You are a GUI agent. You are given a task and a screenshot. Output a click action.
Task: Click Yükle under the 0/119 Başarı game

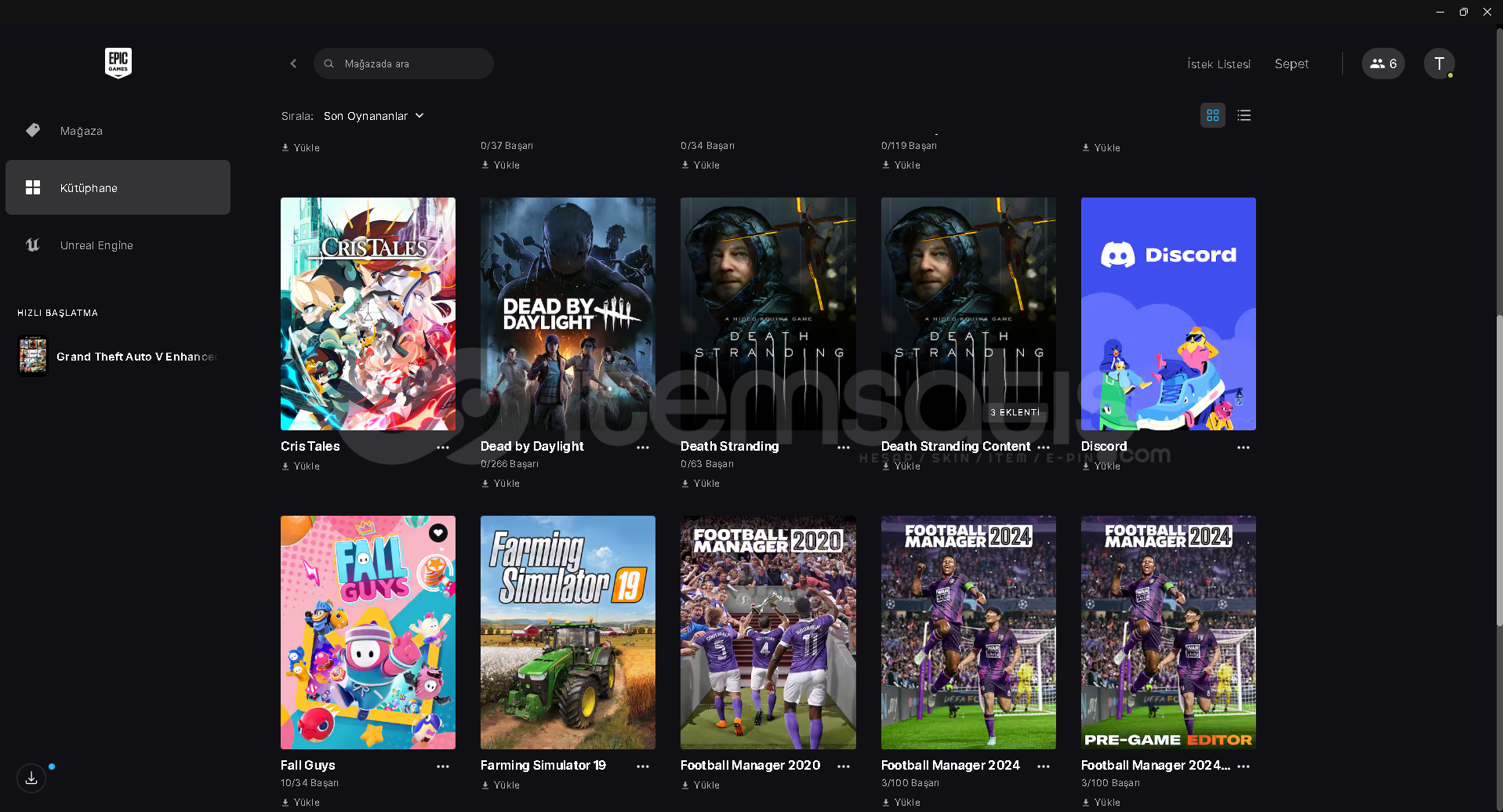[902, 165]
